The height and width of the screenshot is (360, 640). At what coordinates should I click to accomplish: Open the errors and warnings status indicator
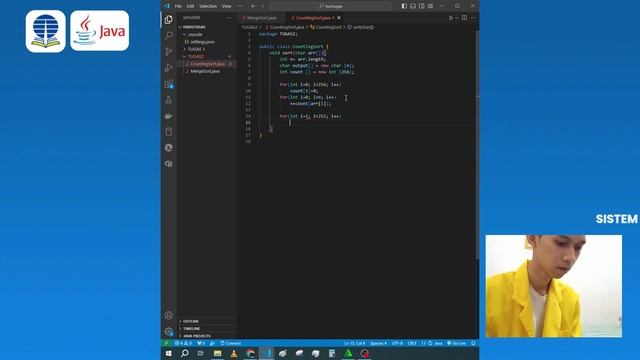183,343
